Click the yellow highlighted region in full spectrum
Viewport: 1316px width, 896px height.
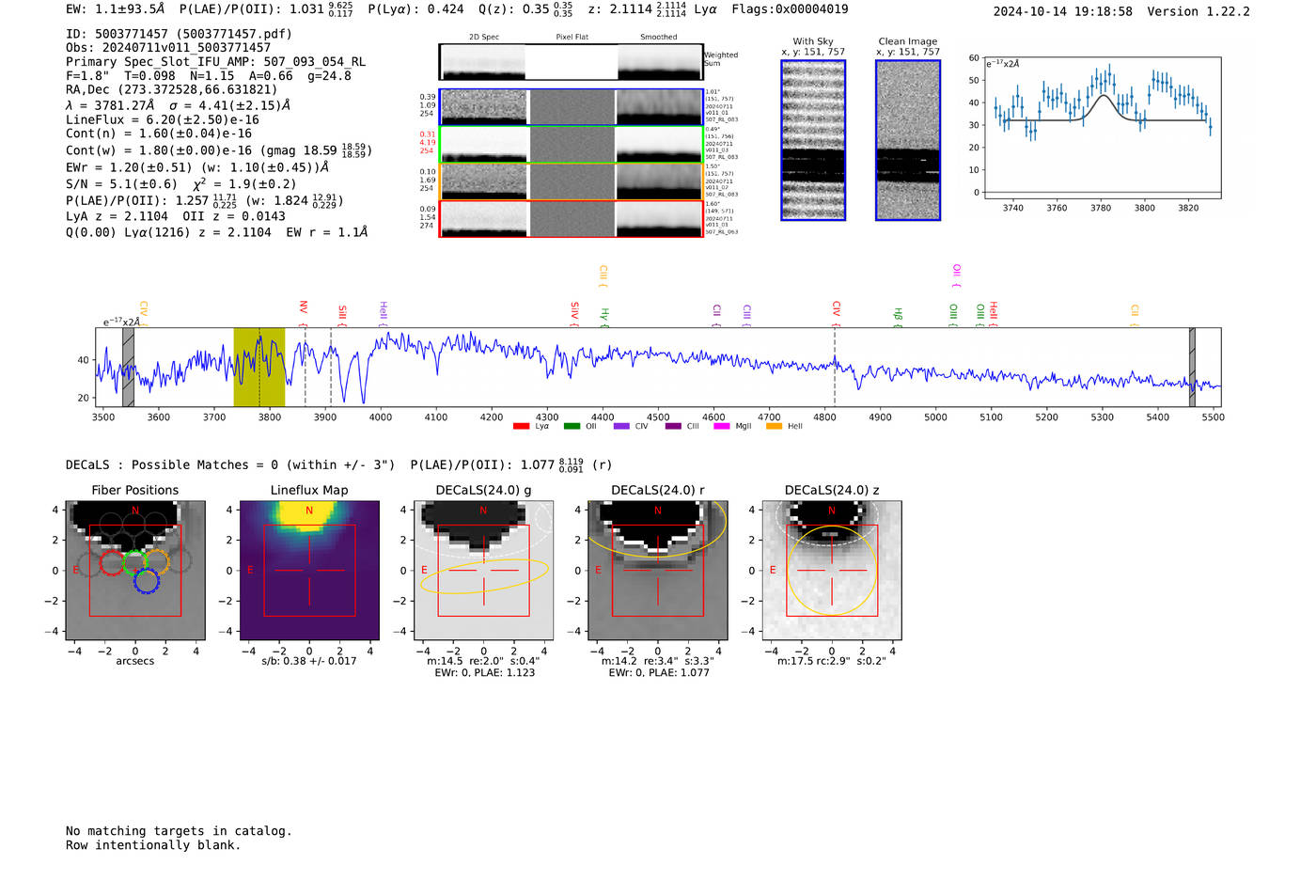(259, 367)
